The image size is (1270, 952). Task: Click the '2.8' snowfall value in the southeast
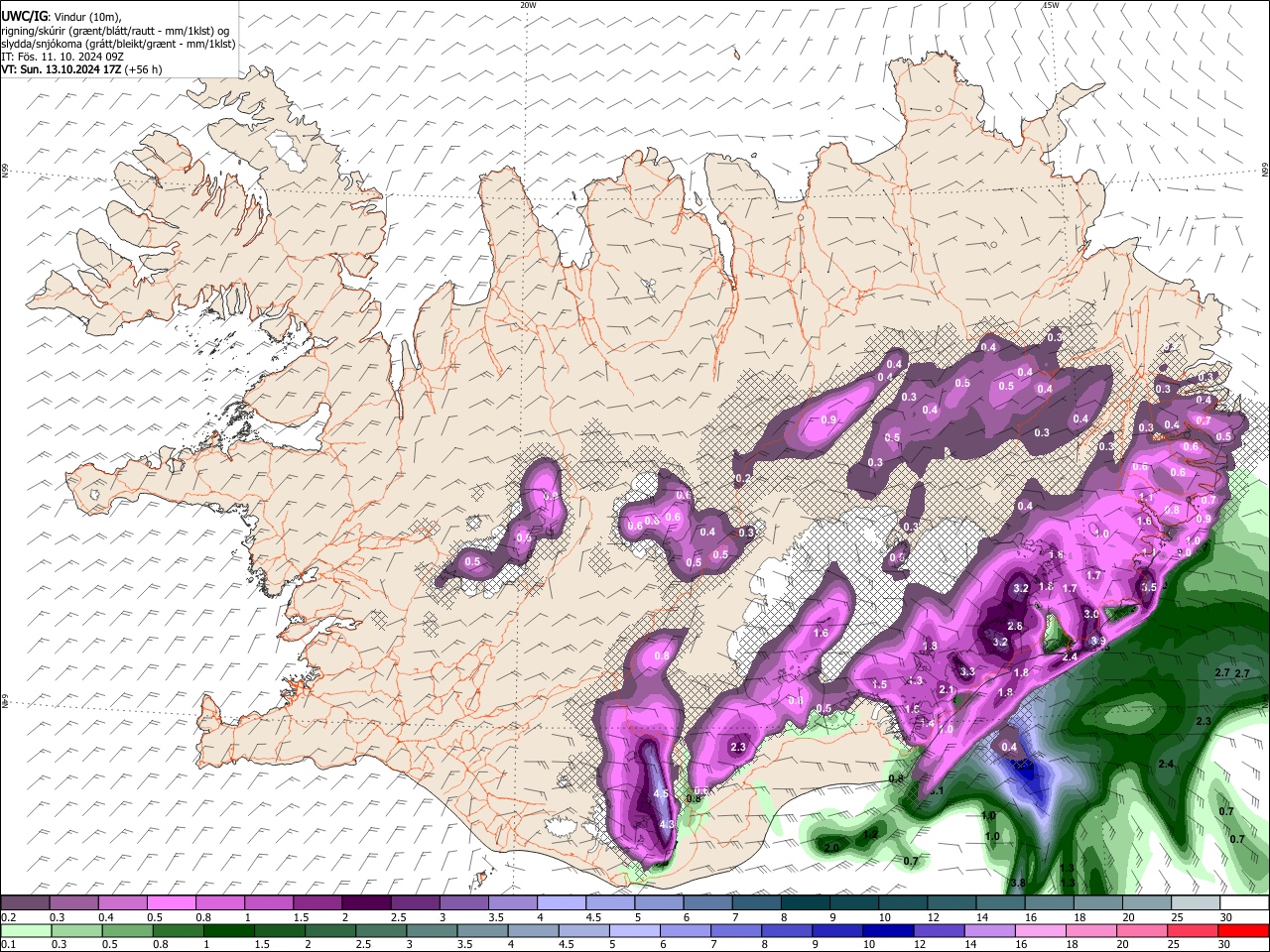coord(1015,626)
